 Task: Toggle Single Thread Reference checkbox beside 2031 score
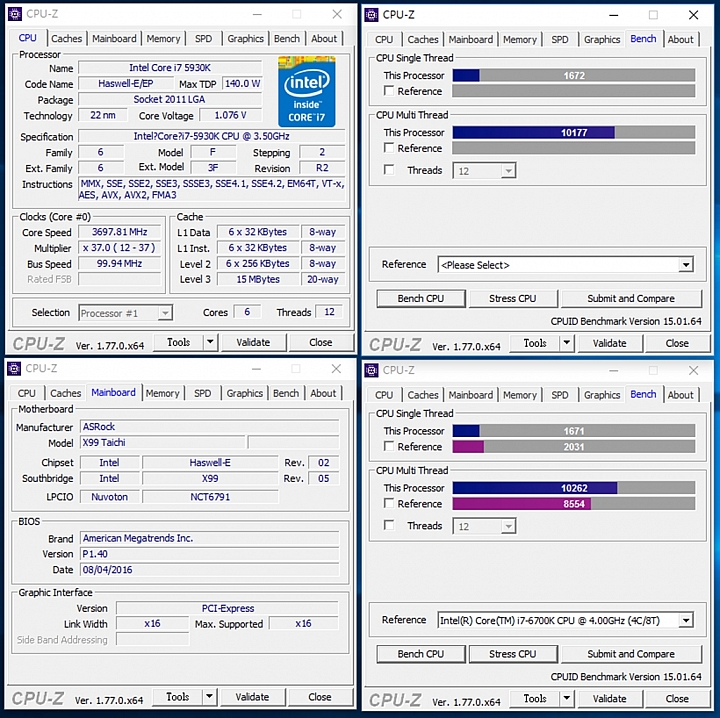(389, 446)
